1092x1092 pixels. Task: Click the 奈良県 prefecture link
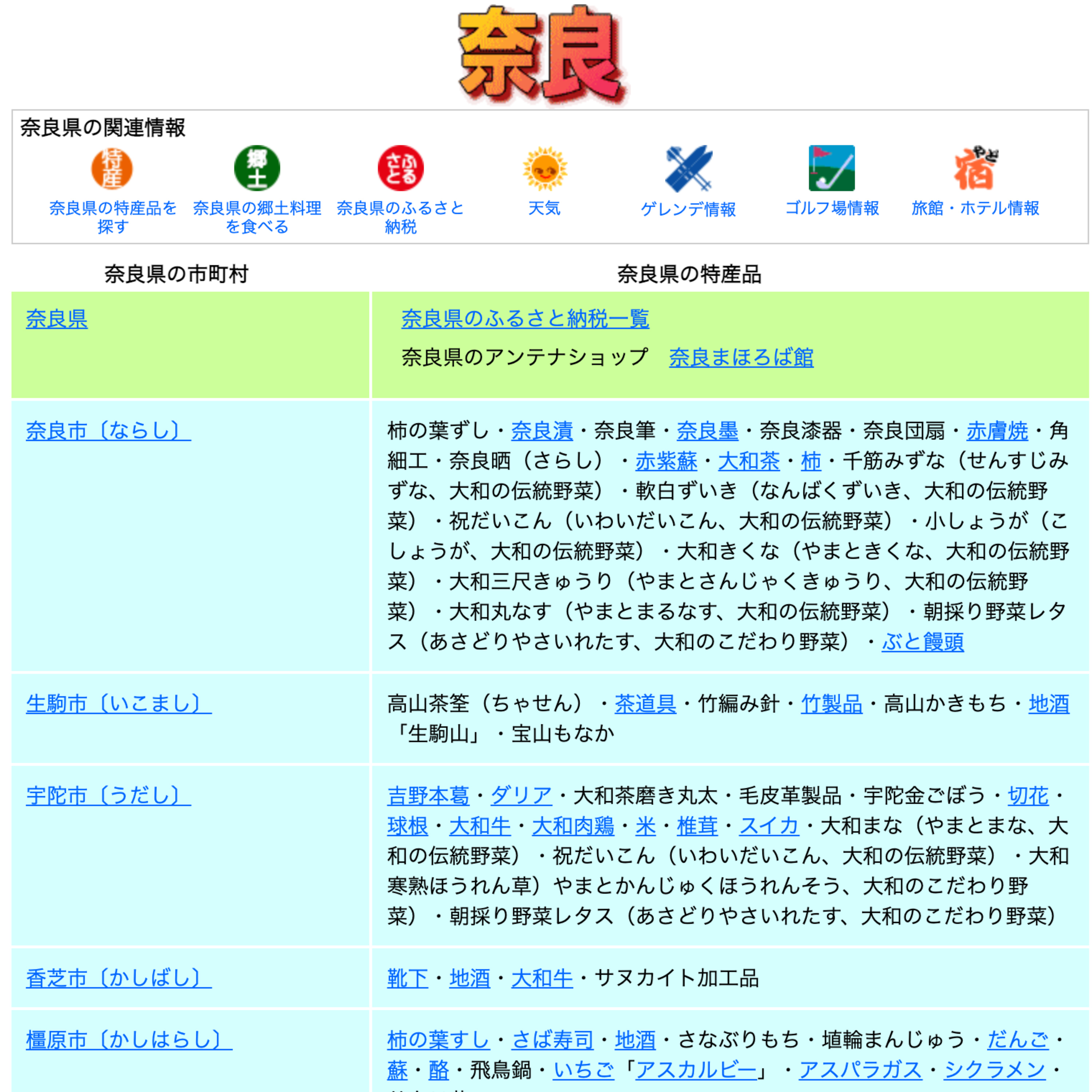(56, 319)
